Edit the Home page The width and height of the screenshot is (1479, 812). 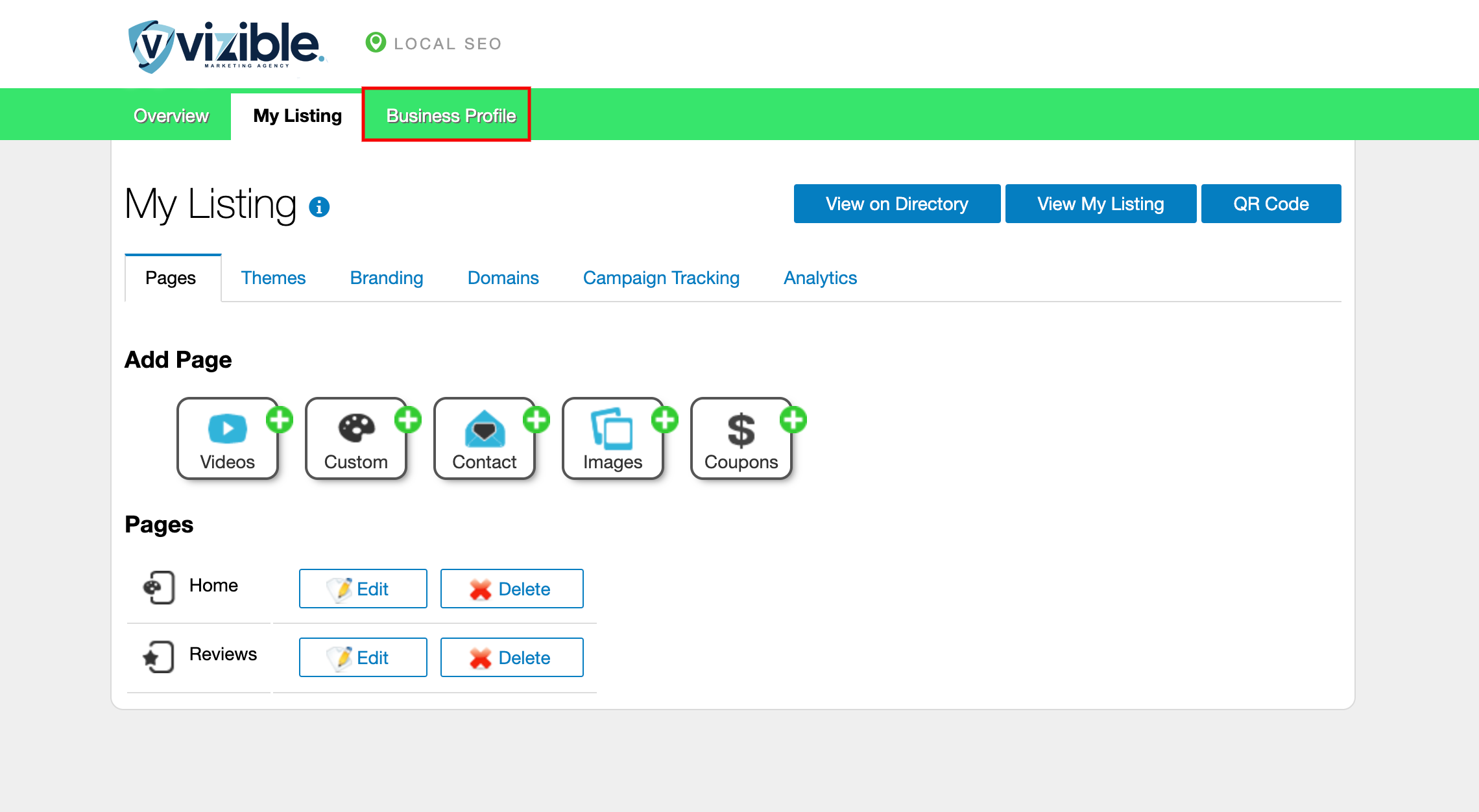[x=363, y=588]
